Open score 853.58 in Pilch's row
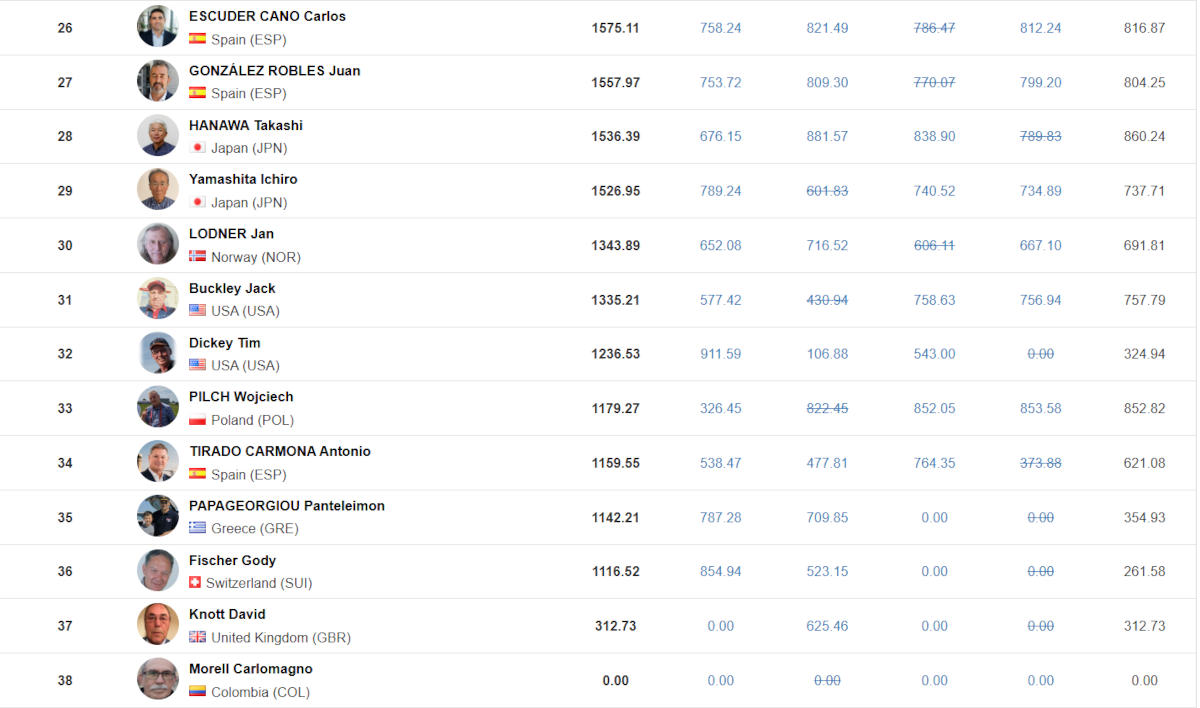 [1040, 408]
